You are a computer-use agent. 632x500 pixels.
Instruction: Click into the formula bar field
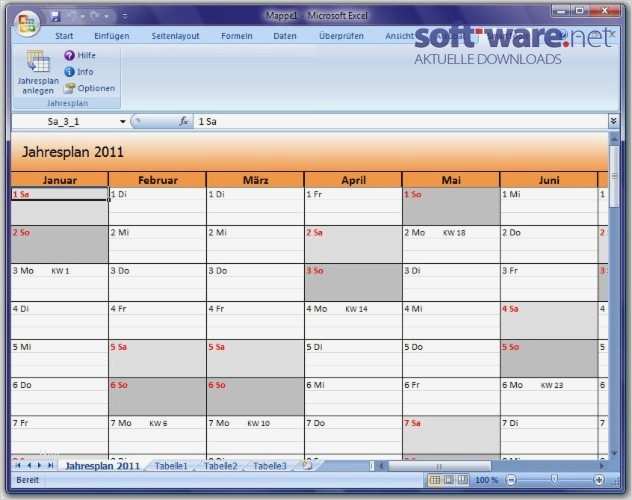[401, 121]
